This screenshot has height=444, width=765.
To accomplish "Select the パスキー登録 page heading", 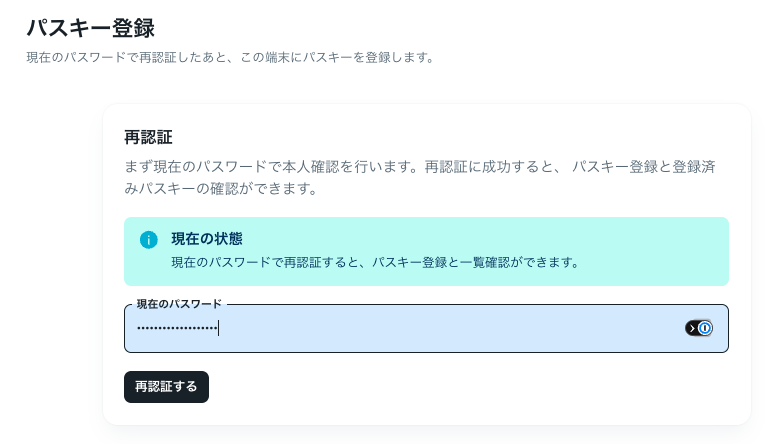I will coord(91,28).
